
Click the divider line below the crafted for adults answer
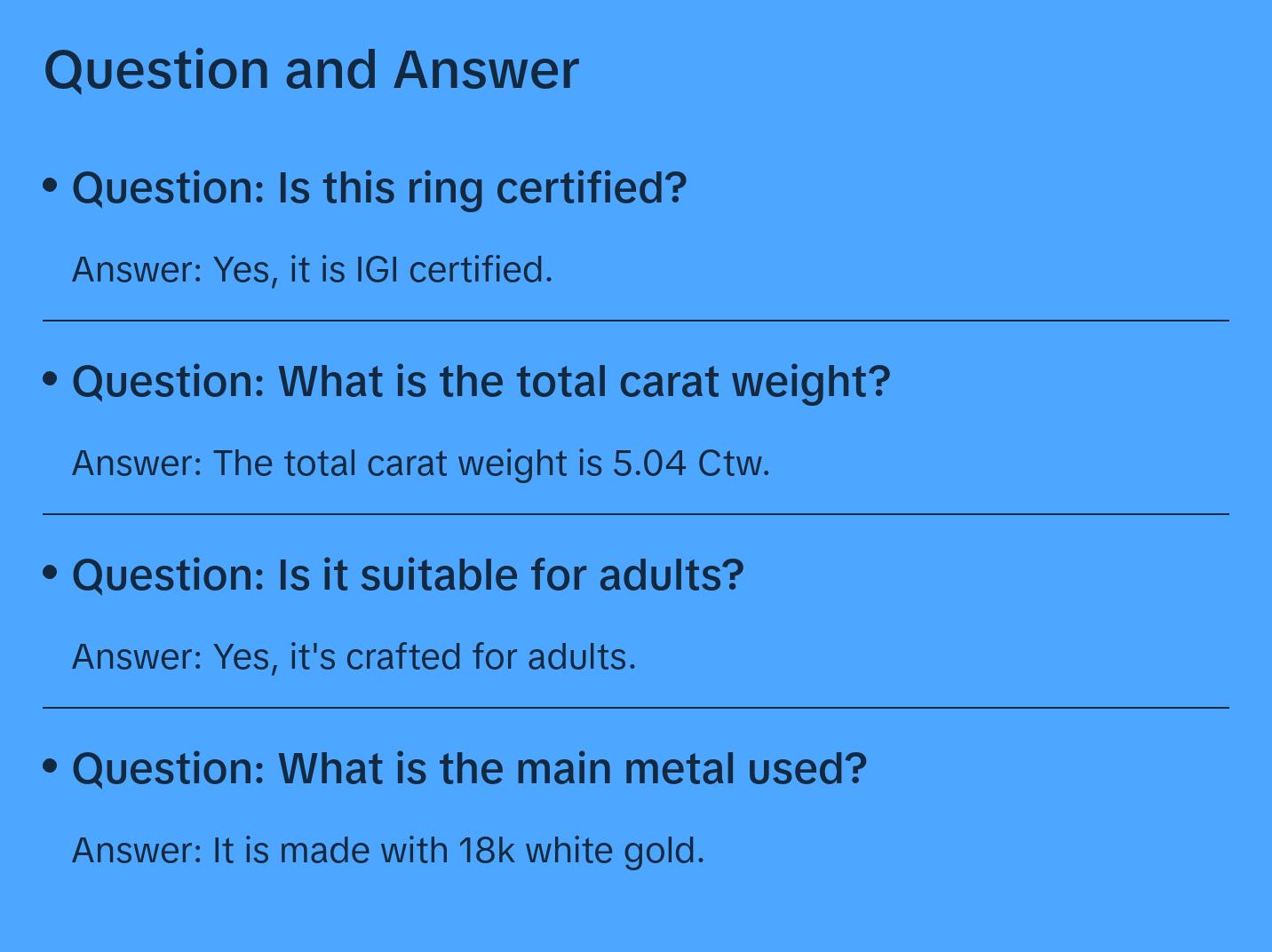pos(636,708)
